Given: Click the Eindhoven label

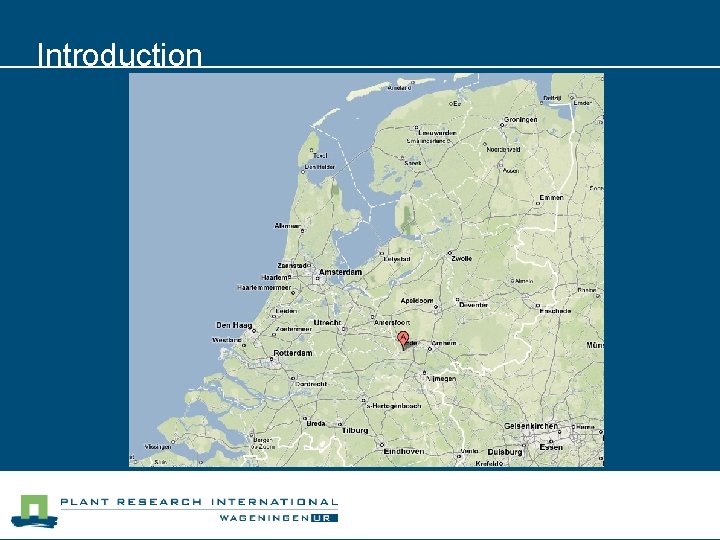Looking at the screenshot, I should click(404, 451).
